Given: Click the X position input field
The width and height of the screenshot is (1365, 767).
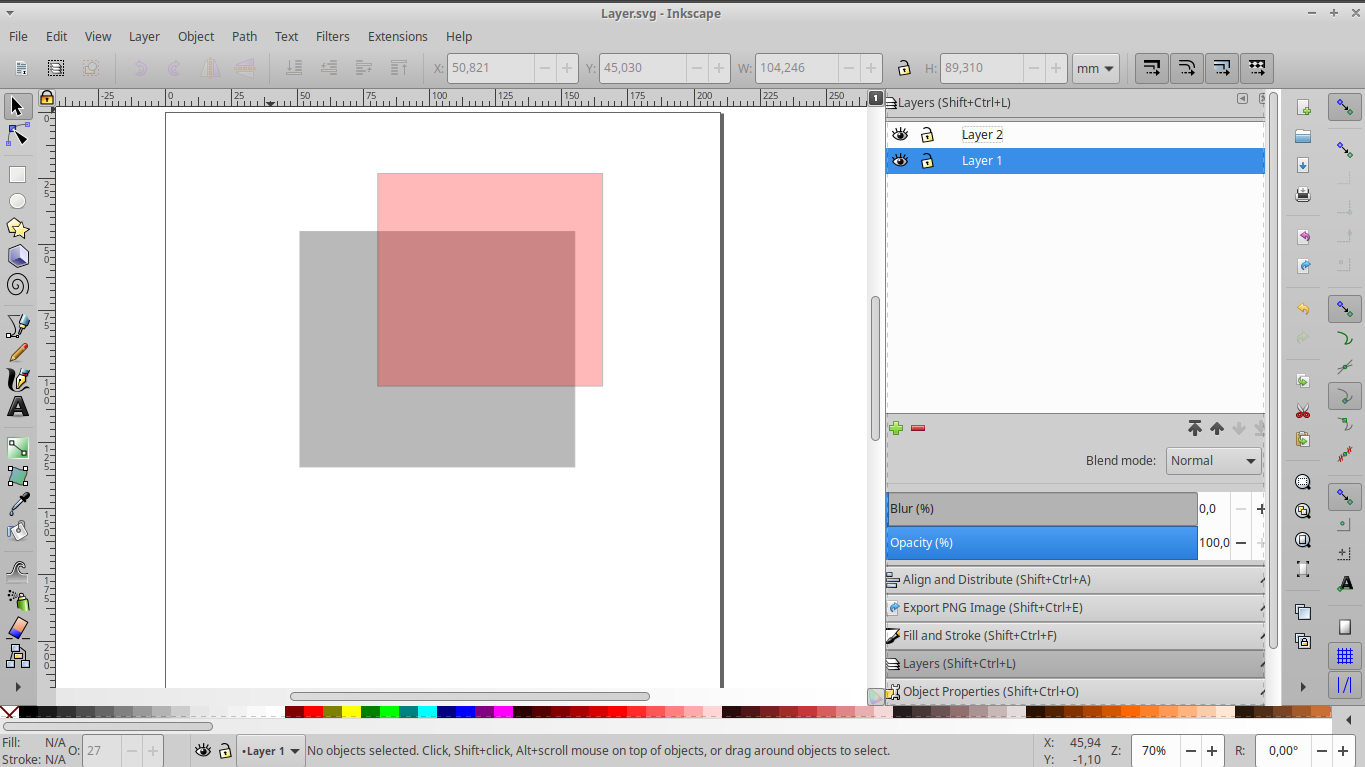Looking at the screenshot, I should coord(490,69).
